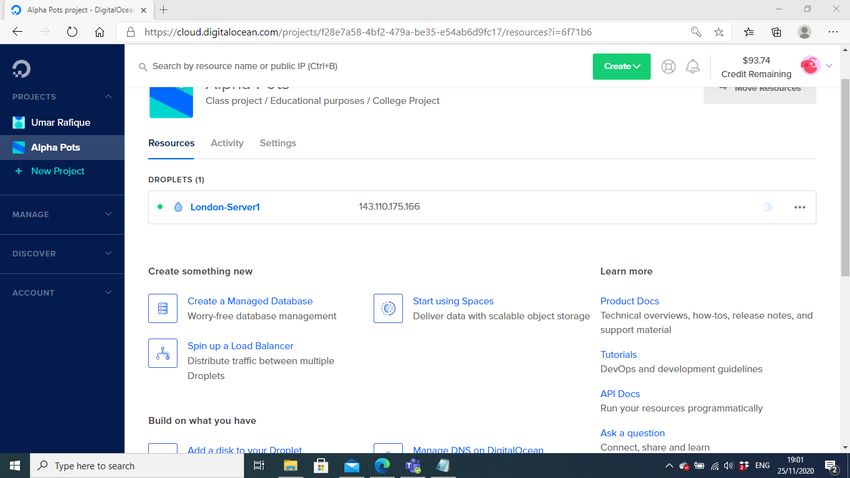The image size is (850, 478).
Task: Open the London-Server1 more options menu
Action: (799, 207)
